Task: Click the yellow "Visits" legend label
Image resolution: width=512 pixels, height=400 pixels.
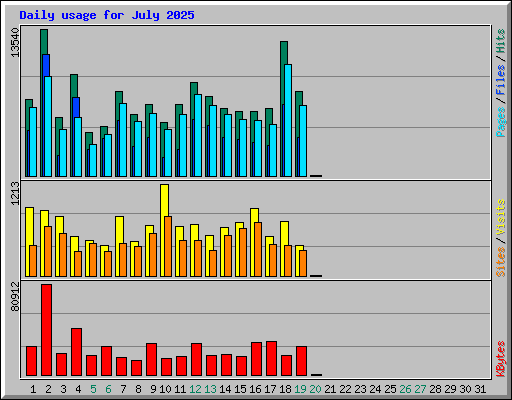Action: pos(500,218)
